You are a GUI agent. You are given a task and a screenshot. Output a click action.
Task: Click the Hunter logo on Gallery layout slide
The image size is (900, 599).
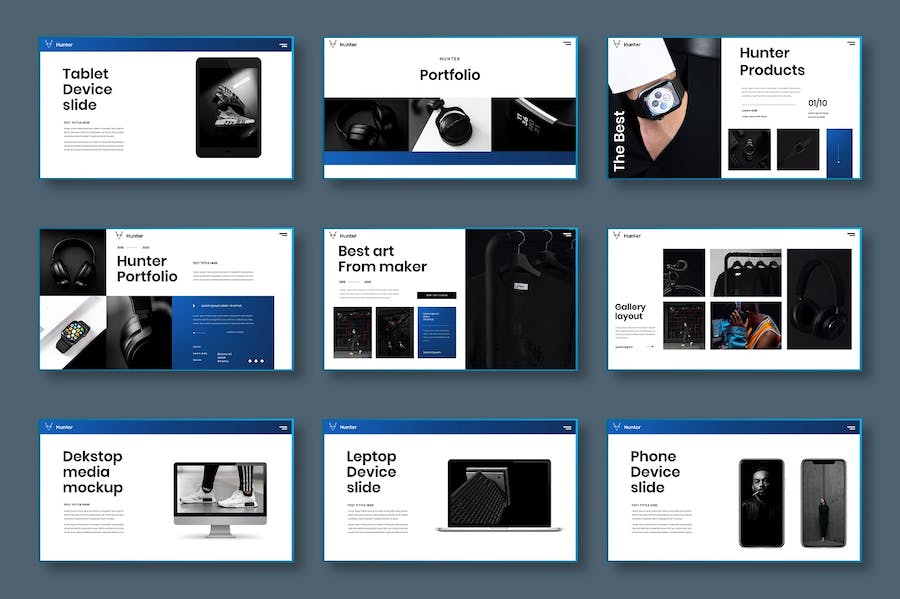pos(627,236)
